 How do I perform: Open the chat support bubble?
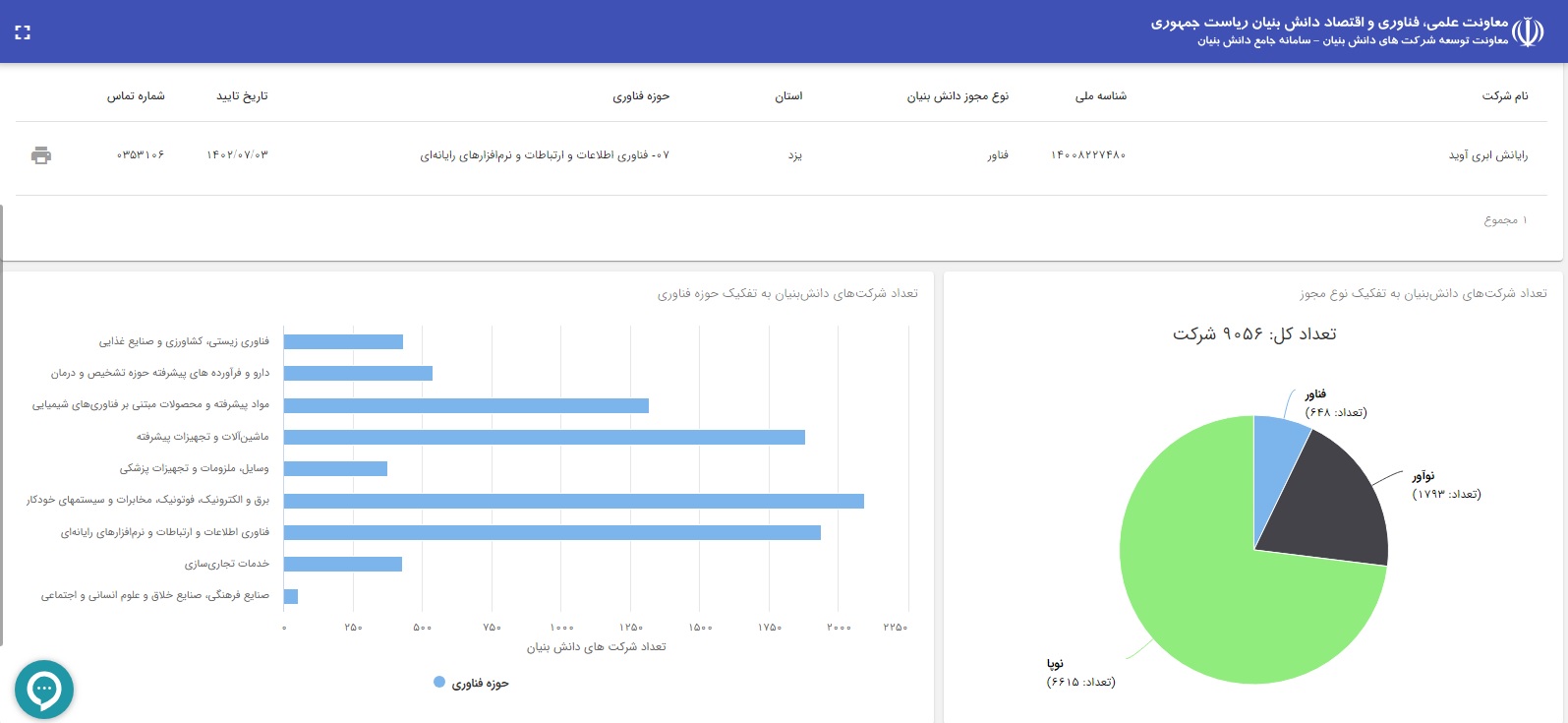[x=44, y=690]
